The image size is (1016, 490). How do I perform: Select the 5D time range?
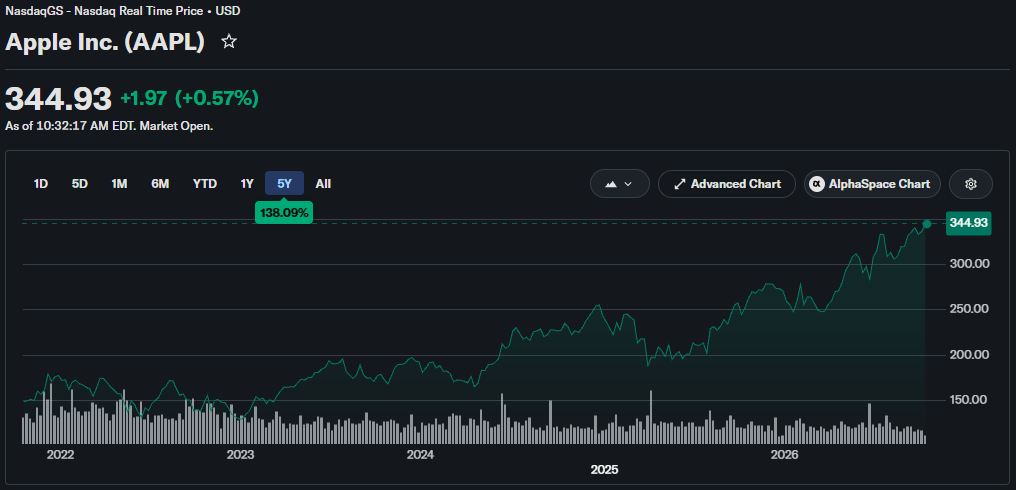tap(80, 183)
